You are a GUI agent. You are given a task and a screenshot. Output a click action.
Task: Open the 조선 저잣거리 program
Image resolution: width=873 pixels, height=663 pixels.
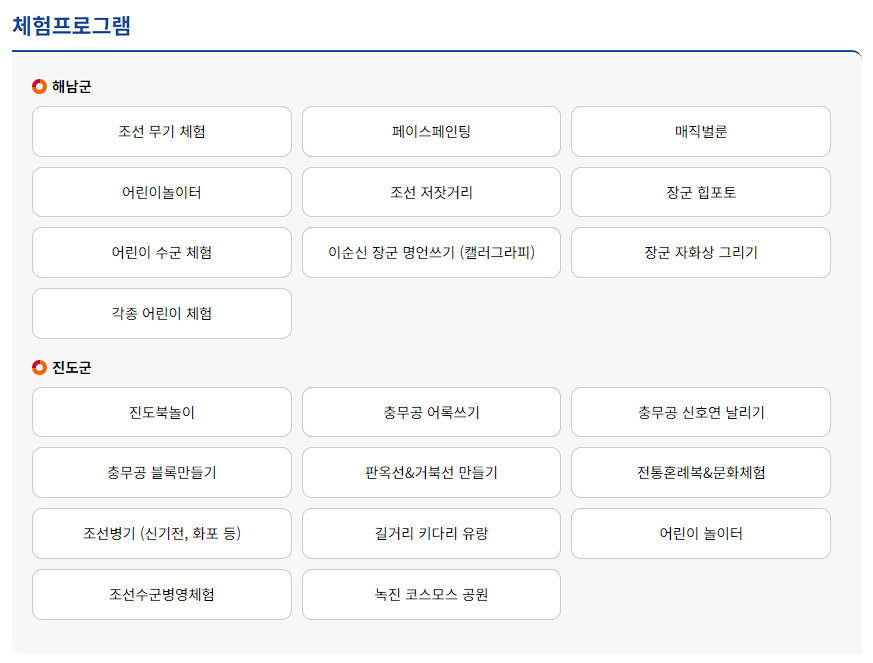coord(430,192)
